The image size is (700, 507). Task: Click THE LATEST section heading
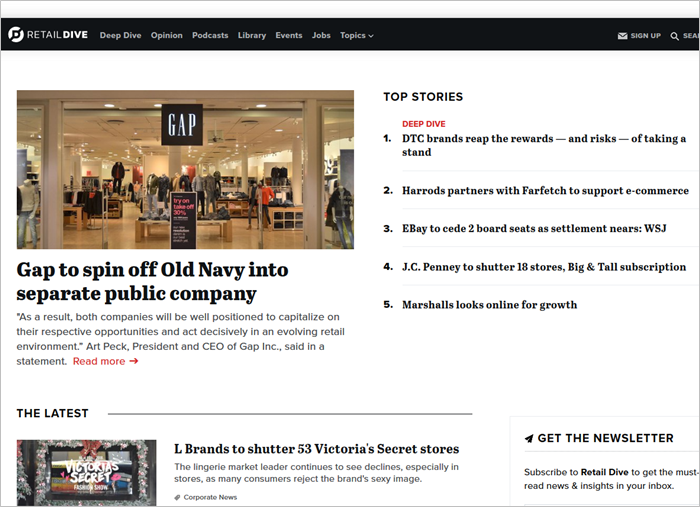[52, 413]
